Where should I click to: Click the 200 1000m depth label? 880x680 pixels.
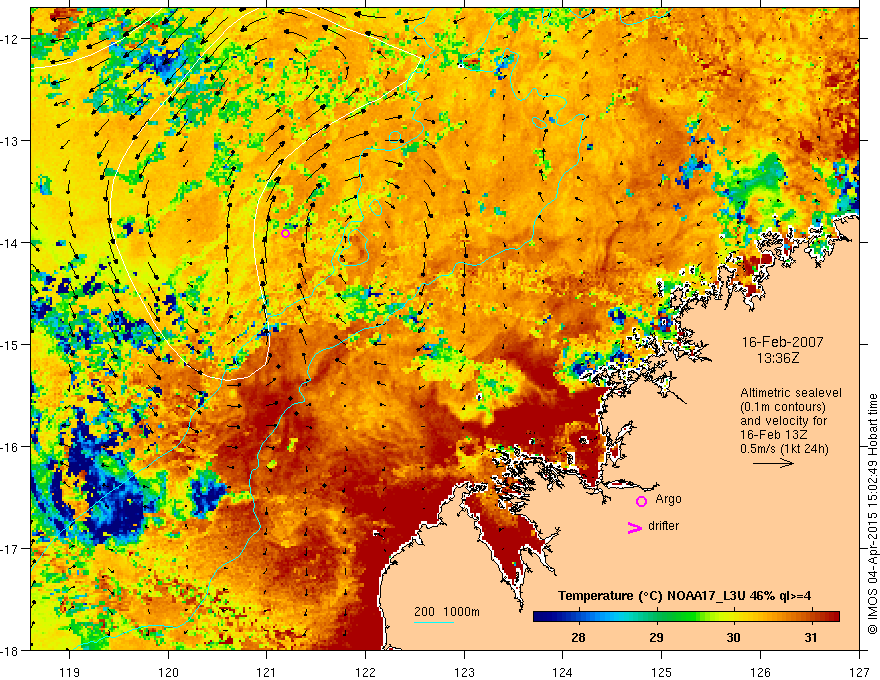point(447,612)
